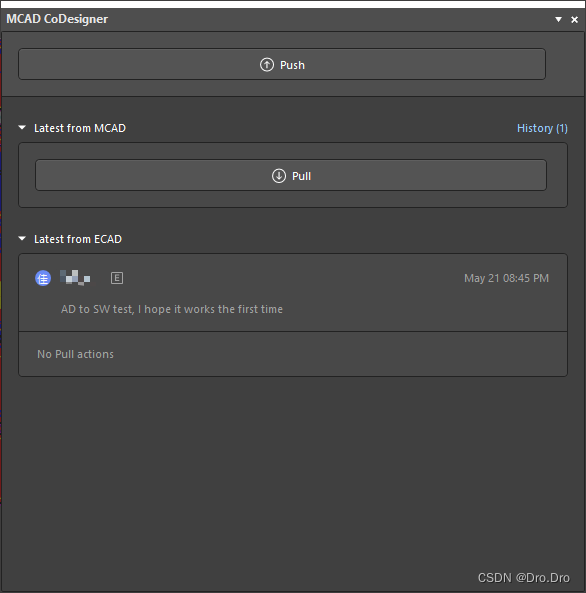Click empty space in the Latest from MCAD box
Viewport: 586px width, 593px height.
[293, 199]
